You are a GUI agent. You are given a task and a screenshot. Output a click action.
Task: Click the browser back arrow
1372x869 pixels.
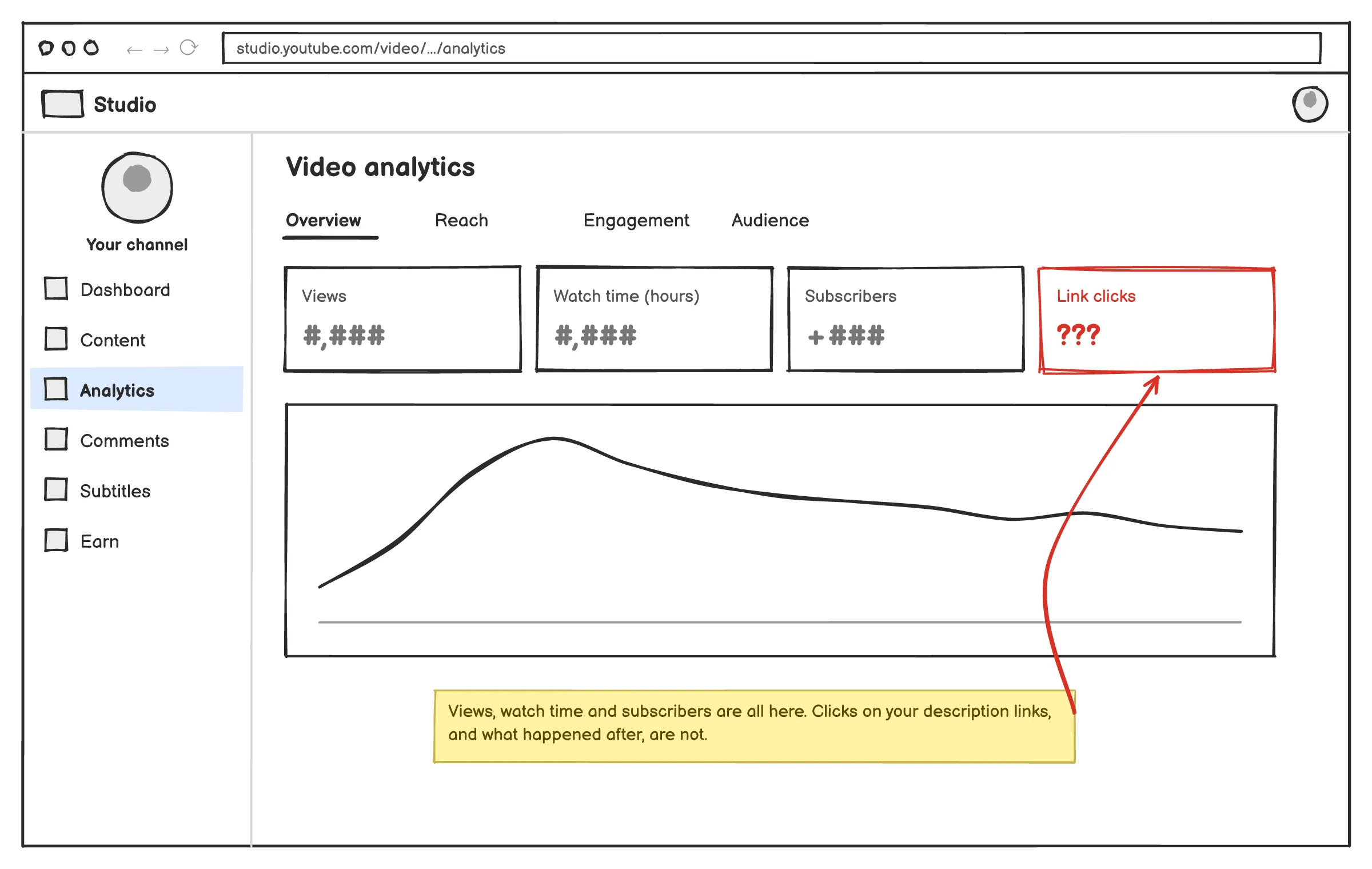pos(134,50)
